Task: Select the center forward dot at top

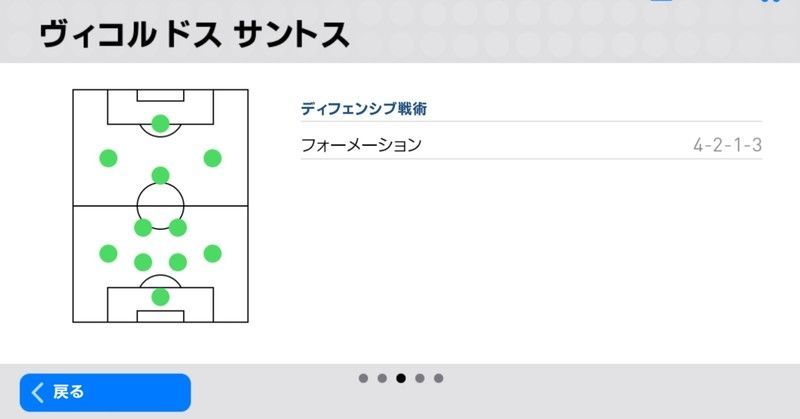Action: coord(160,124)
